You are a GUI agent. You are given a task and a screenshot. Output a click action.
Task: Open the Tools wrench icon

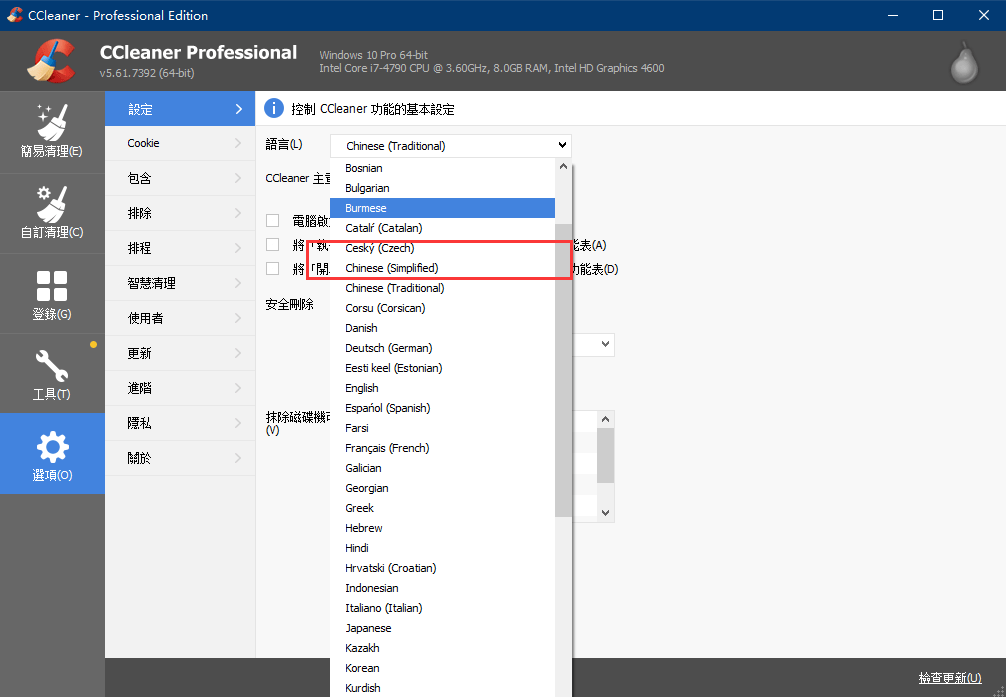tap(51, 365)
